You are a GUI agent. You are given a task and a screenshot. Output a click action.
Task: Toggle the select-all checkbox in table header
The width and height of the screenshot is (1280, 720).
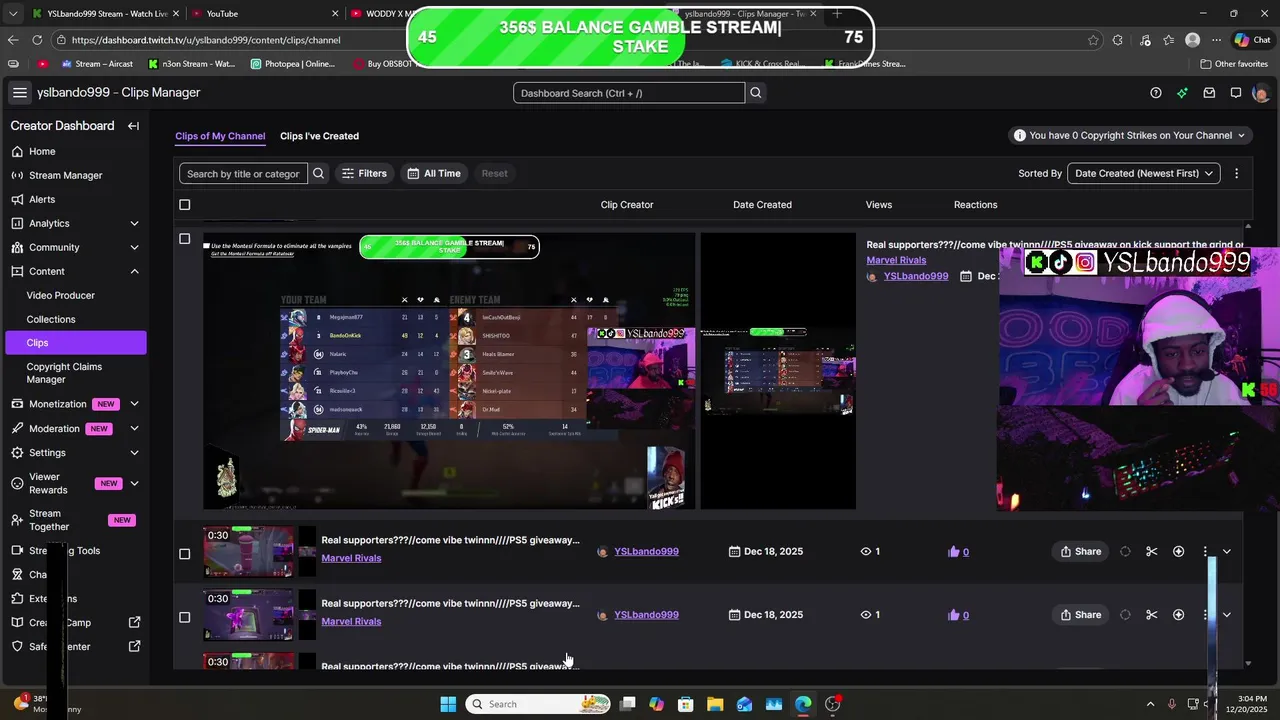184,205
